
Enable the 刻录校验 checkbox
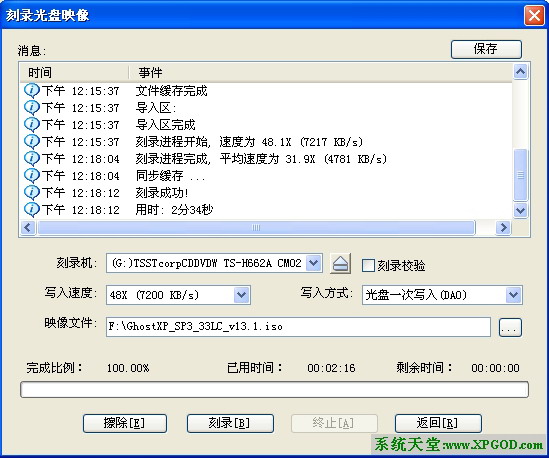pos(368,265)
